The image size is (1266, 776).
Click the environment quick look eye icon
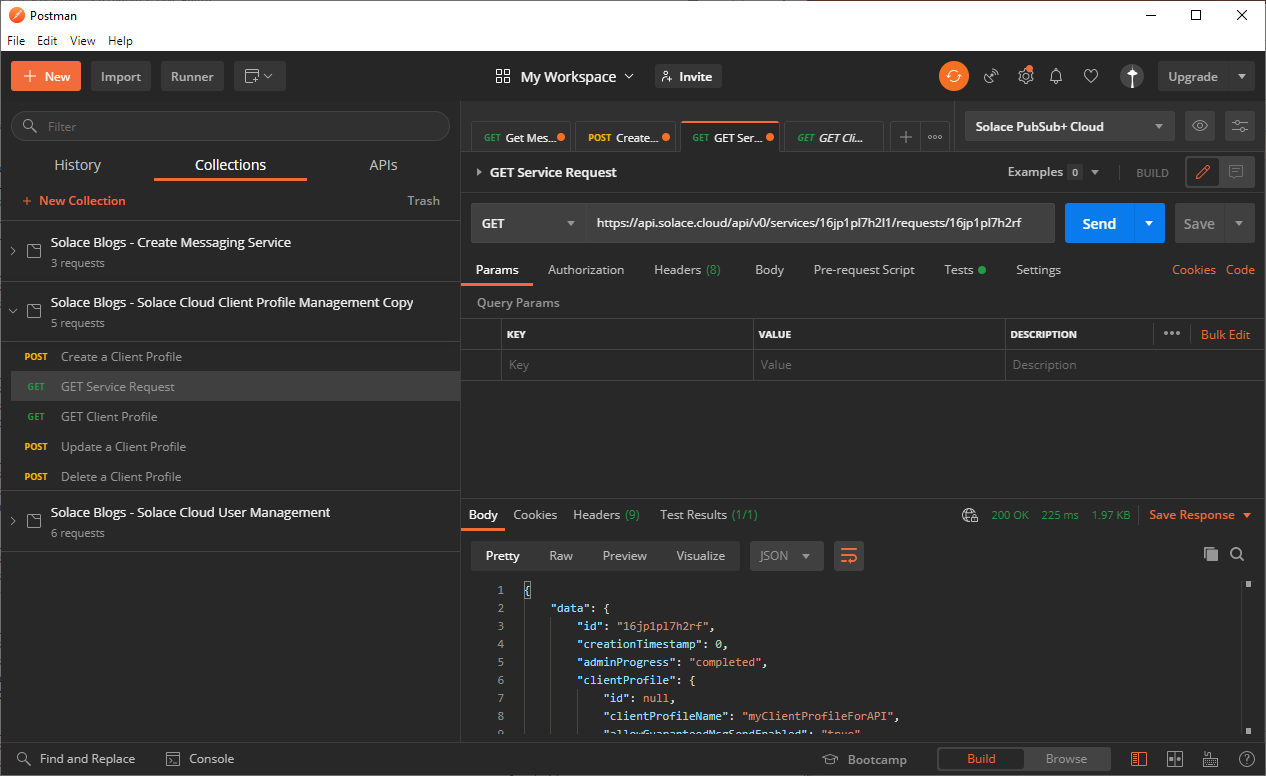pos(1200,126)
